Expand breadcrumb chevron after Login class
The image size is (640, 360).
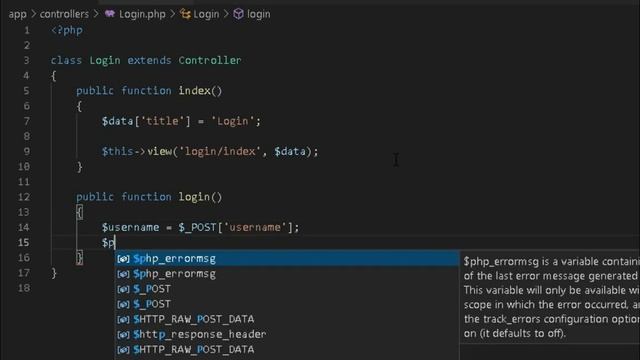tap(226, 14)
